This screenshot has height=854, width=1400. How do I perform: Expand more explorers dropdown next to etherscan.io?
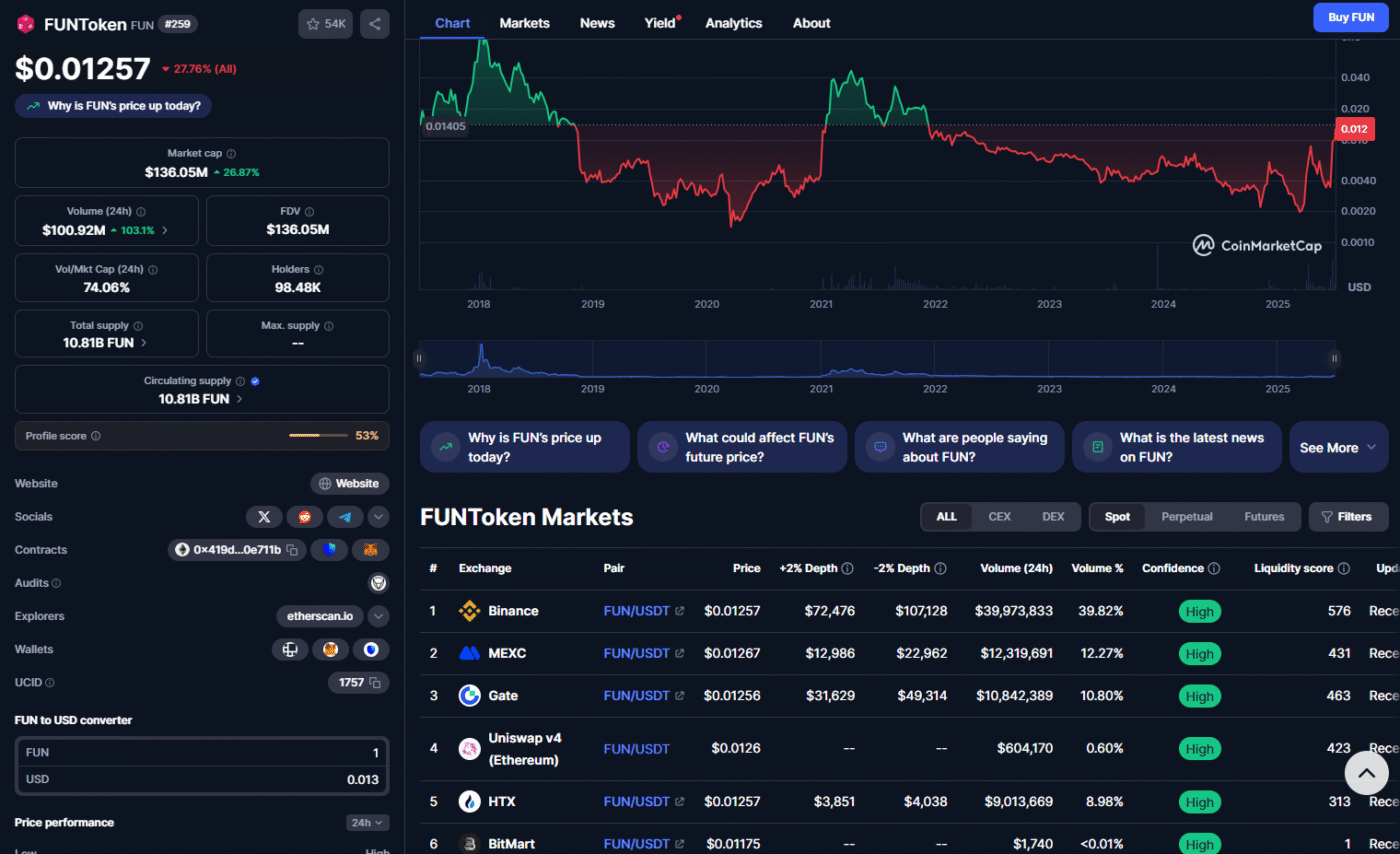tap(378, 616)
